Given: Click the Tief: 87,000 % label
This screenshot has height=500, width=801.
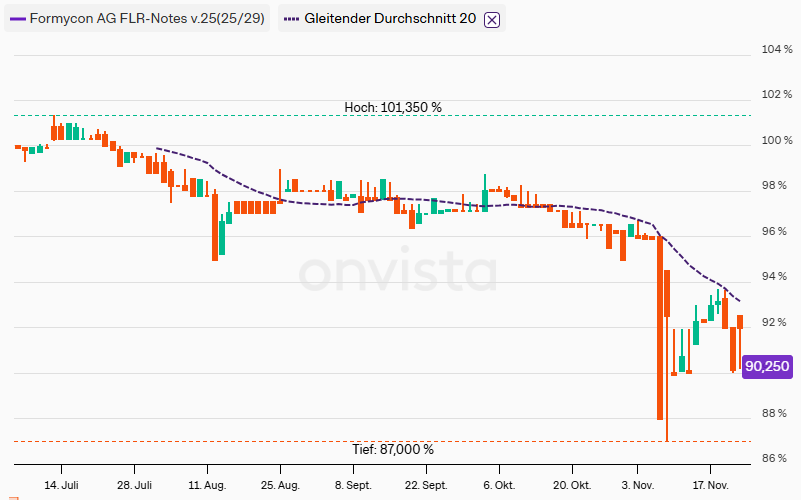Looking at the screenshot, I should pyautogui.click(x=392, y=450).
